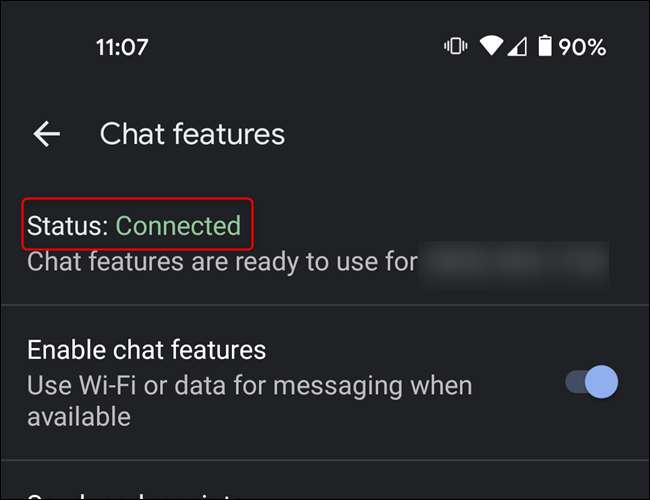Viewport: 650px width, 500px height.
Task: Tap the battery status icon
Action: click(x=545, y=46)
